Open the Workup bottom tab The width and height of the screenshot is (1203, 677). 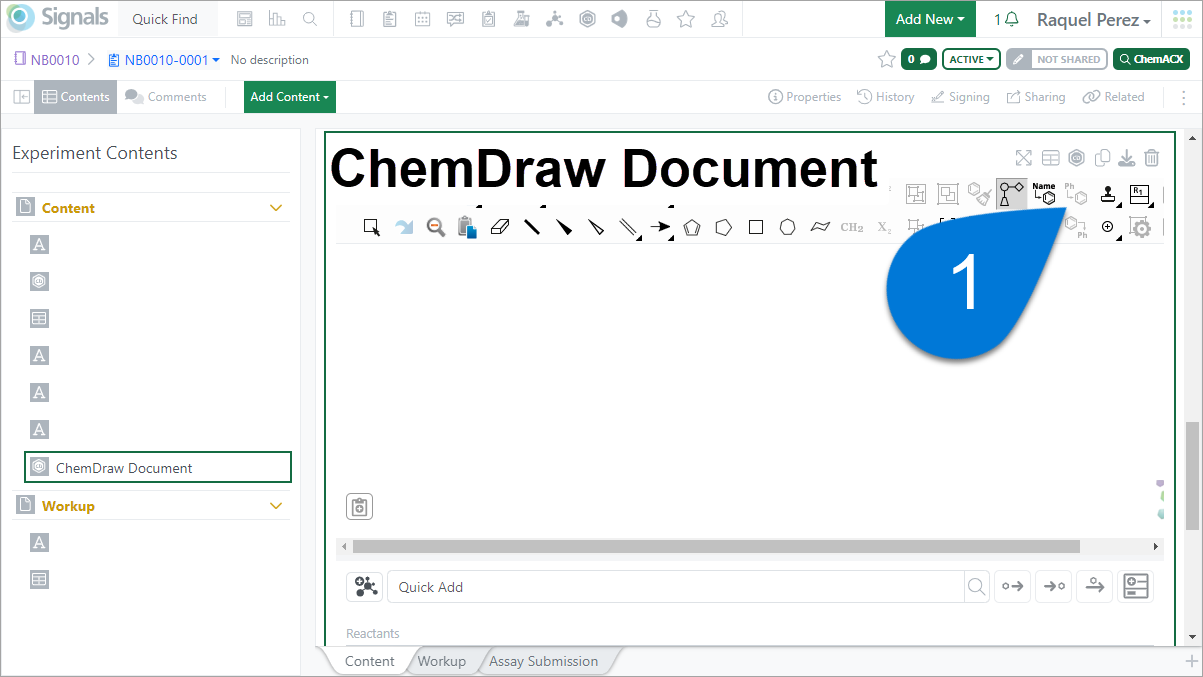click(441, 661)
